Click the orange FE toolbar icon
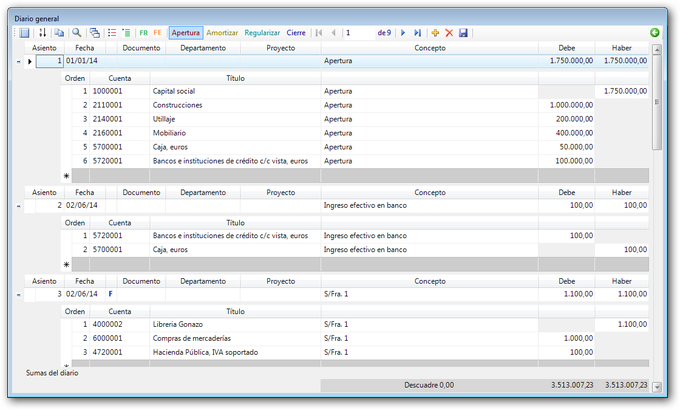Viewport: 680px width, 410px height. pos(157,33)
